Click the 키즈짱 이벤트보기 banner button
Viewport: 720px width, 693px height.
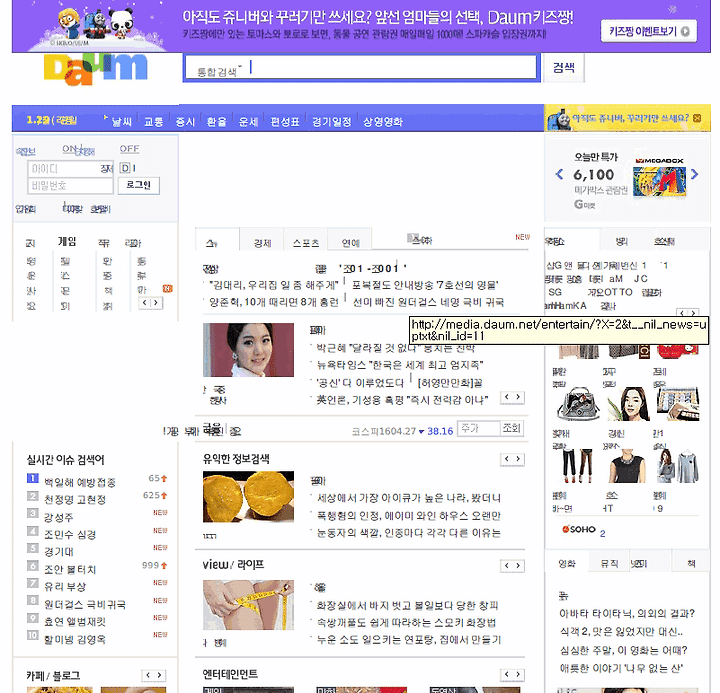point(648,31)
